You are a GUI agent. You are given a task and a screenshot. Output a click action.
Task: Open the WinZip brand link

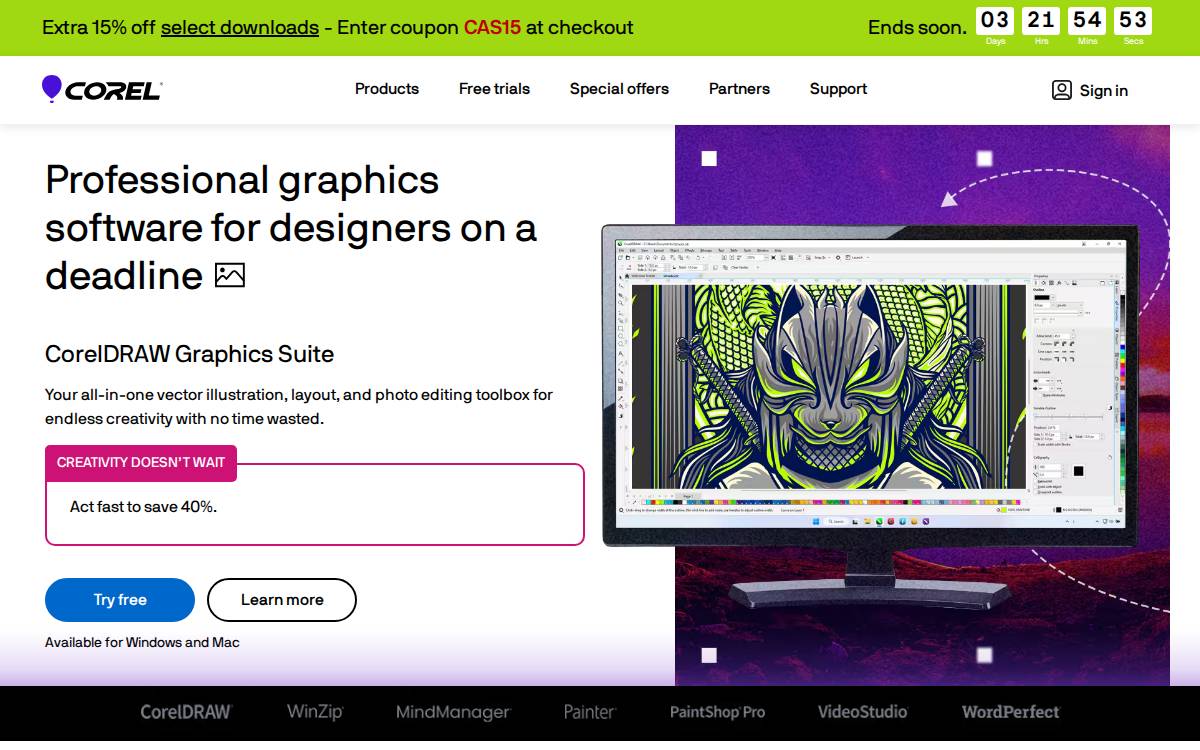[x=315, y=712]
